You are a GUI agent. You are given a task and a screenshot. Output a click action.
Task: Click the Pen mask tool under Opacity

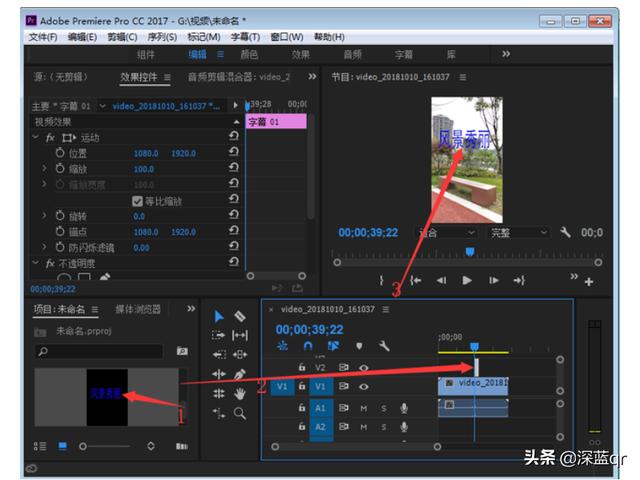105,278
